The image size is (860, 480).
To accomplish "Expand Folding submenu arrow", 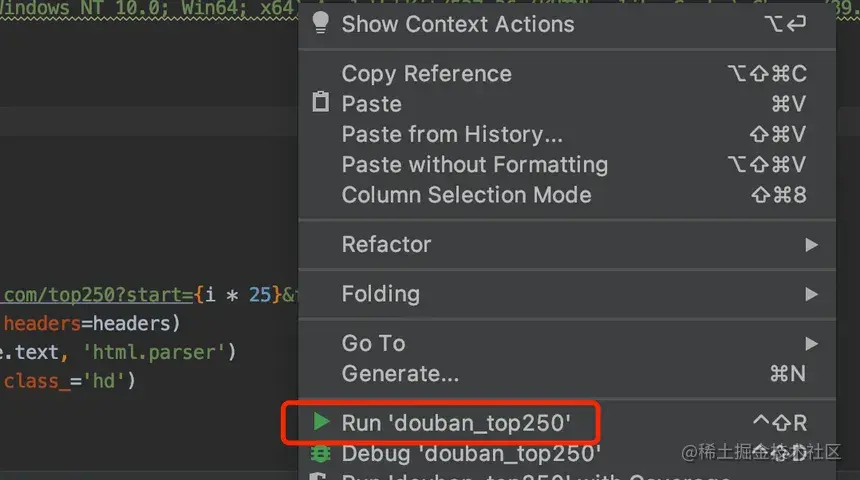I will pyautogui.click(x=811, y=295).
